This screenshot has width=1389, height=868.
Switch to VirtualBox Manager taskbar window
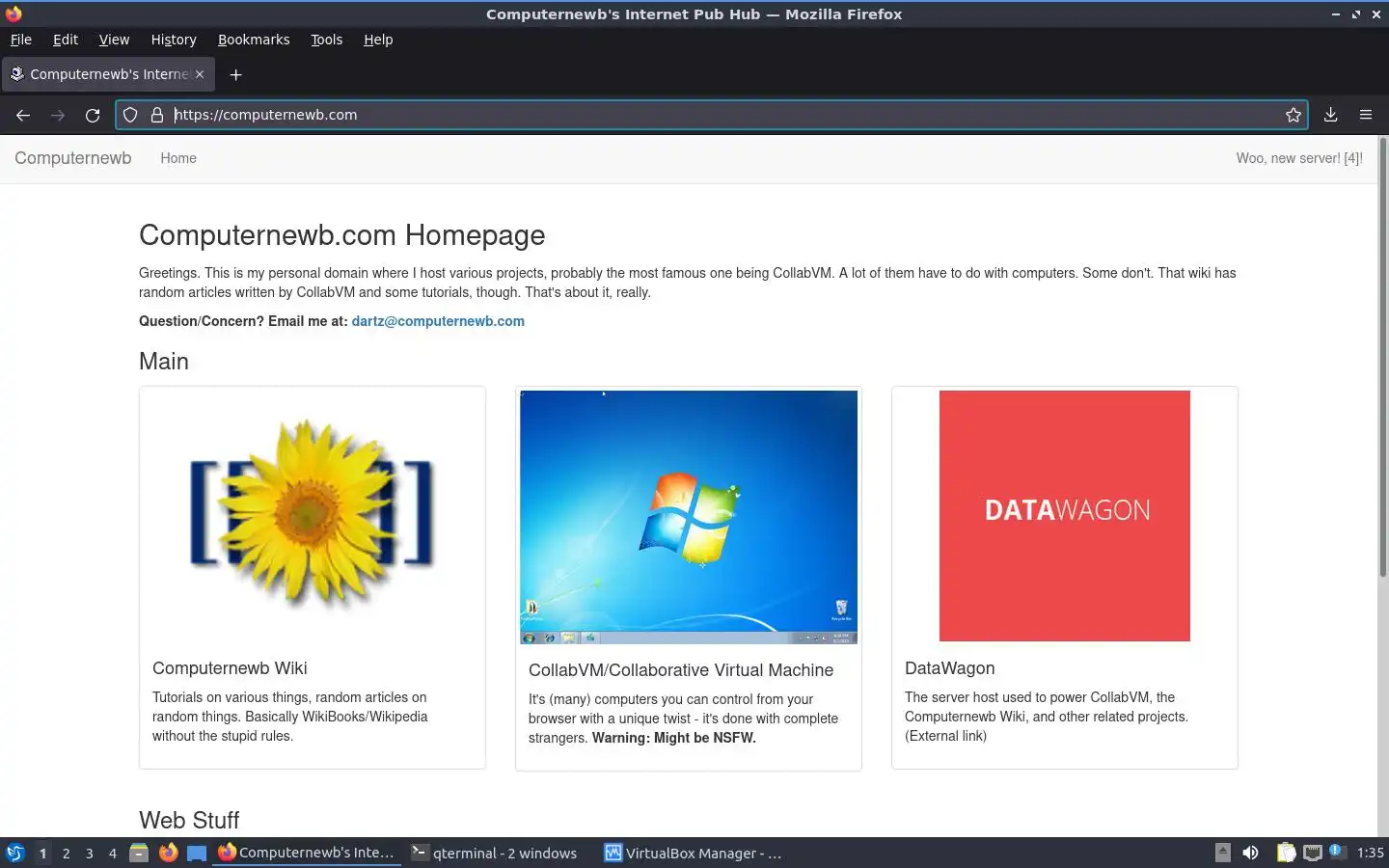(x=693, y=853)
